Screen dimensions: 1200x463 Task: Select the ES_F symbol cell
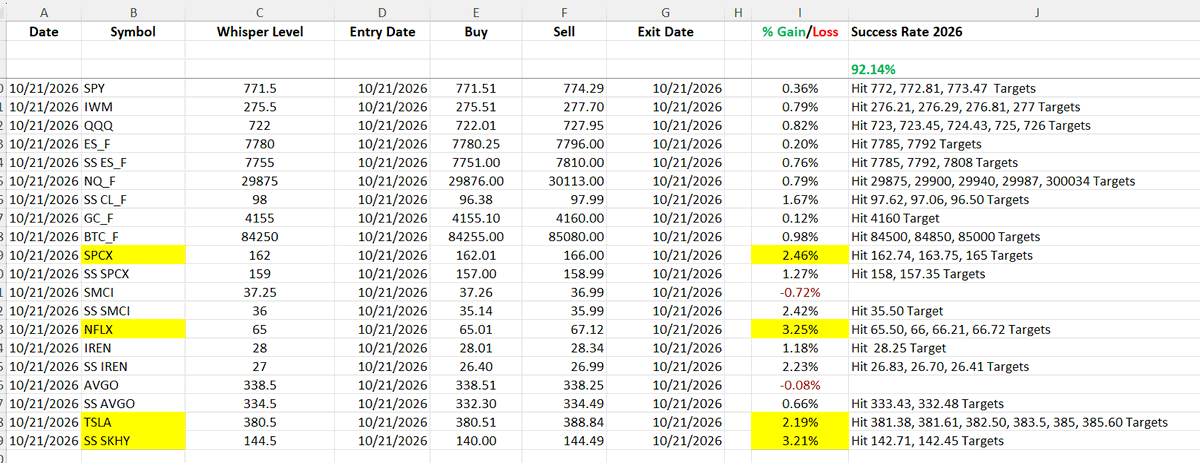tap(134, 144)
